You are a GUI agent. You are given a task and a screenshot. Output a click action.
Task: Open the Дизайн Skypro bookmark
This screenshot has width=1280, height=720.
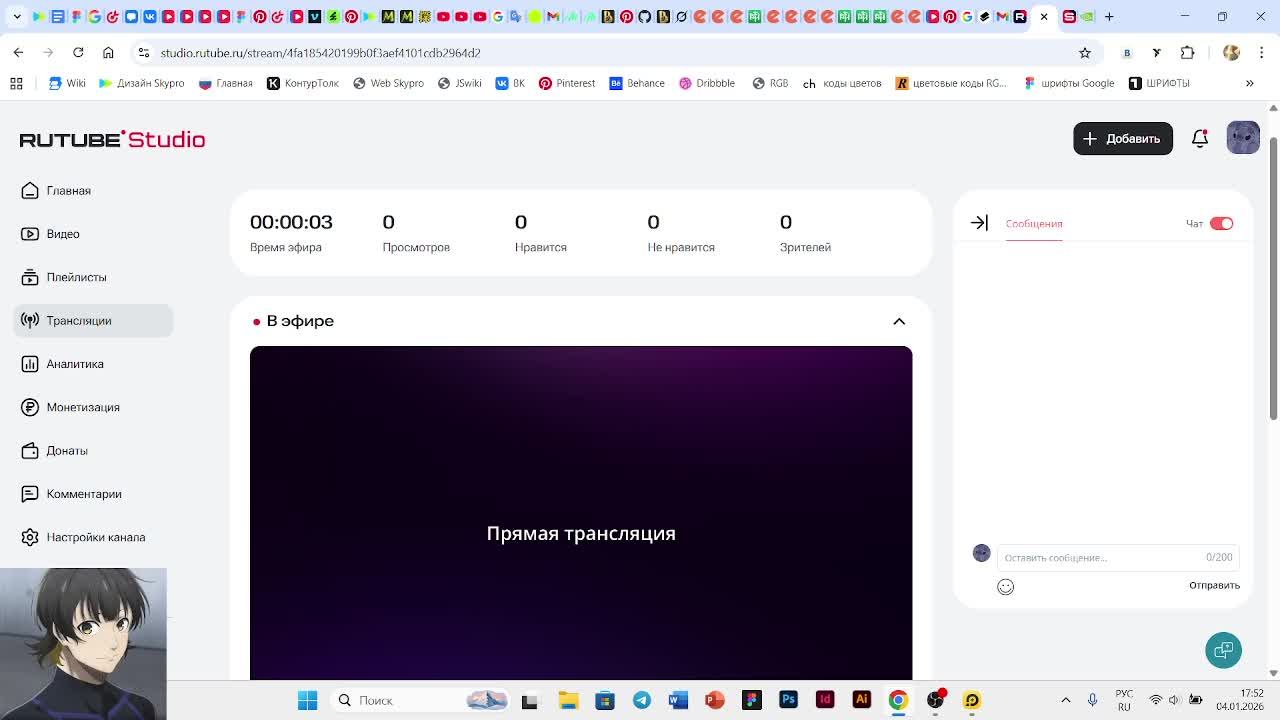(x=141, y=83)
